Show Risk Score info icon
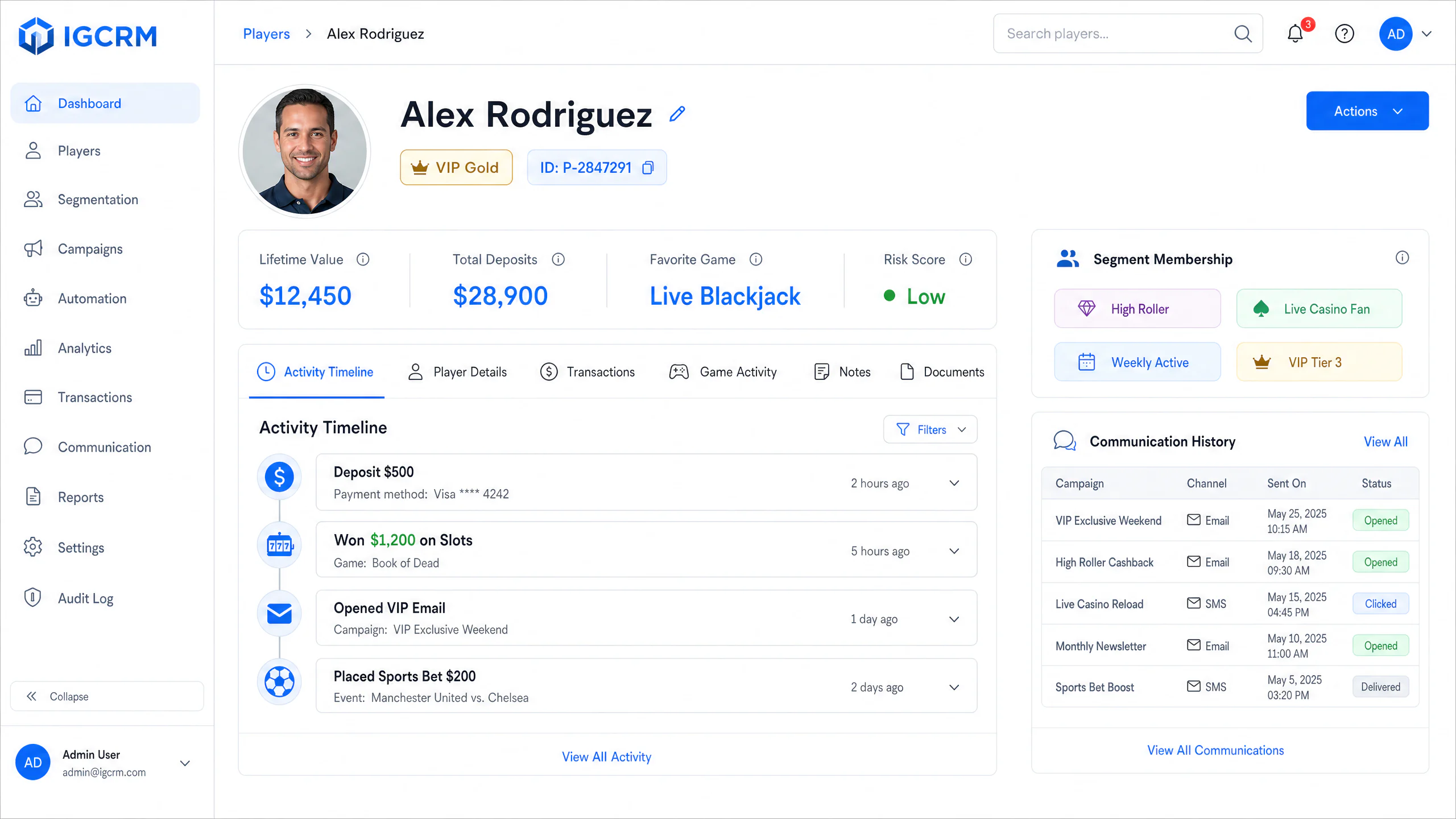Image resolution: width=1456 pixels, height=819 pixels. (966, 259)
